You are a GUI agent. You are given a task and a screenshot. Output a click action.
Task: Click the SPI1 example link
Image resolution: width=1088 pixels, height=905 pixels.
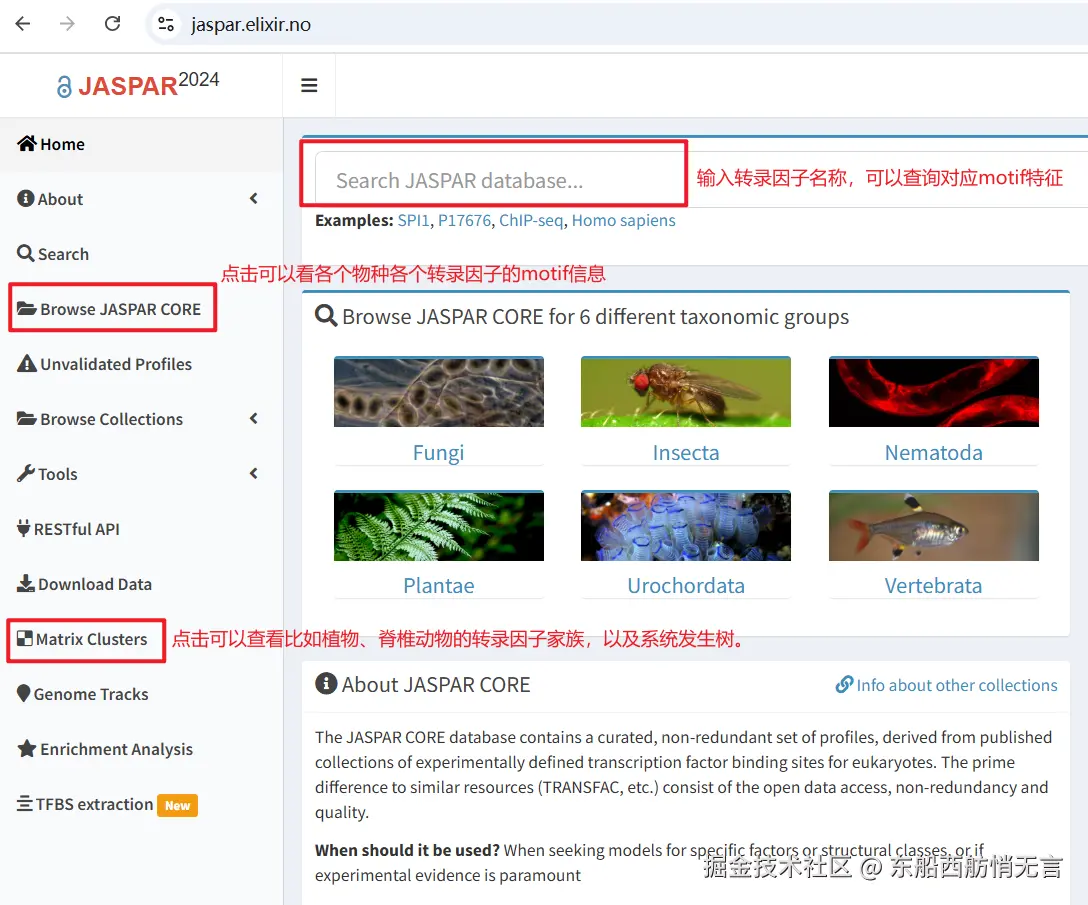414,220
